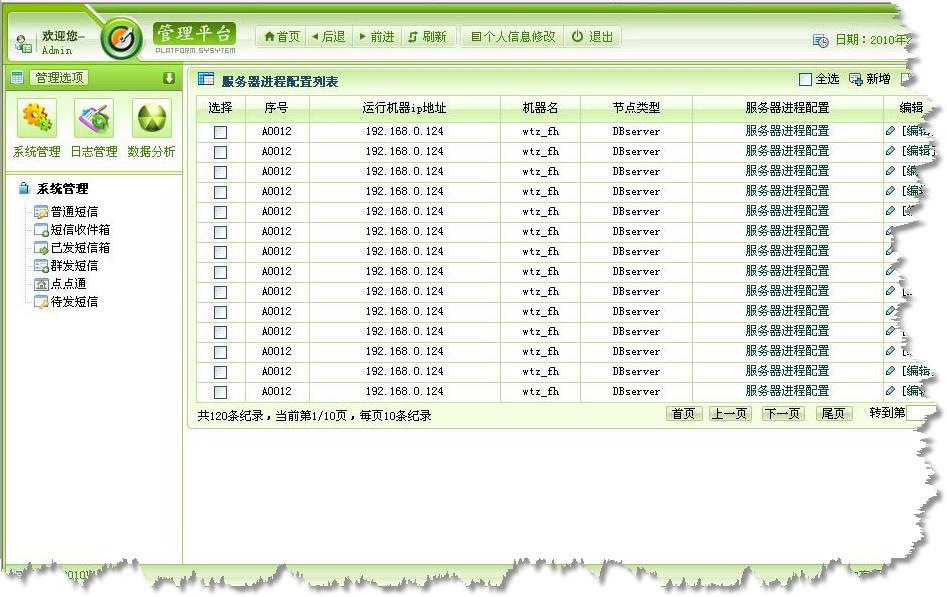
Task: Click 退出 logout in top toolbar
Action: 592,37
